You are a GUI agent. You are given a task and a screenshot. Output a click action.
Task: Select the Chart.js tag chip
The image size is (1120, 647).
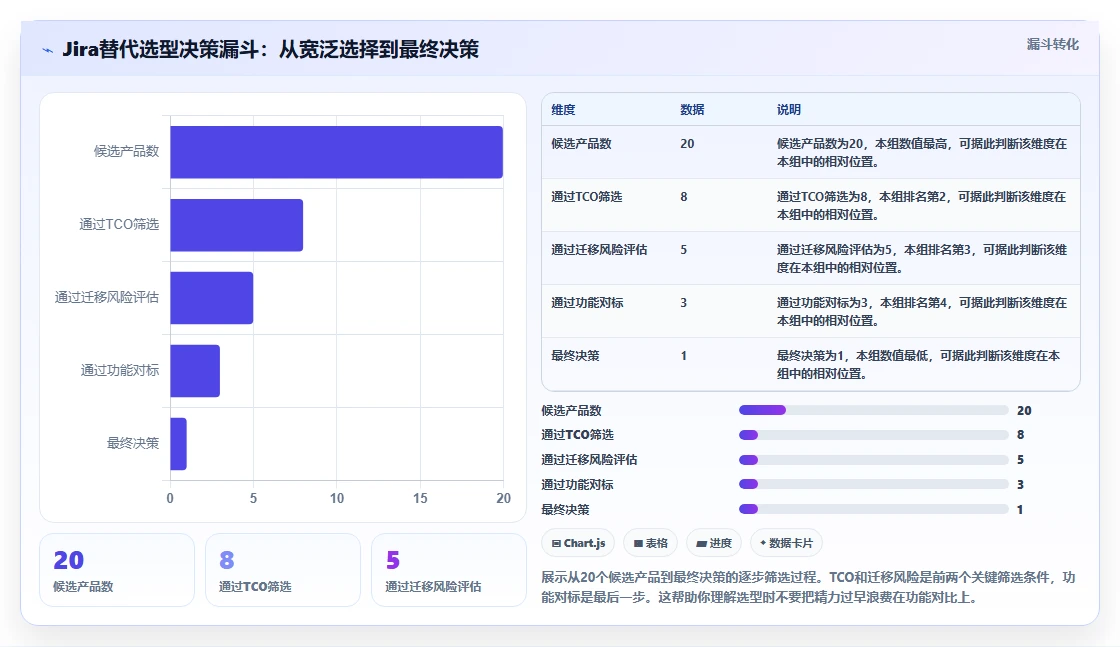point(579,543)
